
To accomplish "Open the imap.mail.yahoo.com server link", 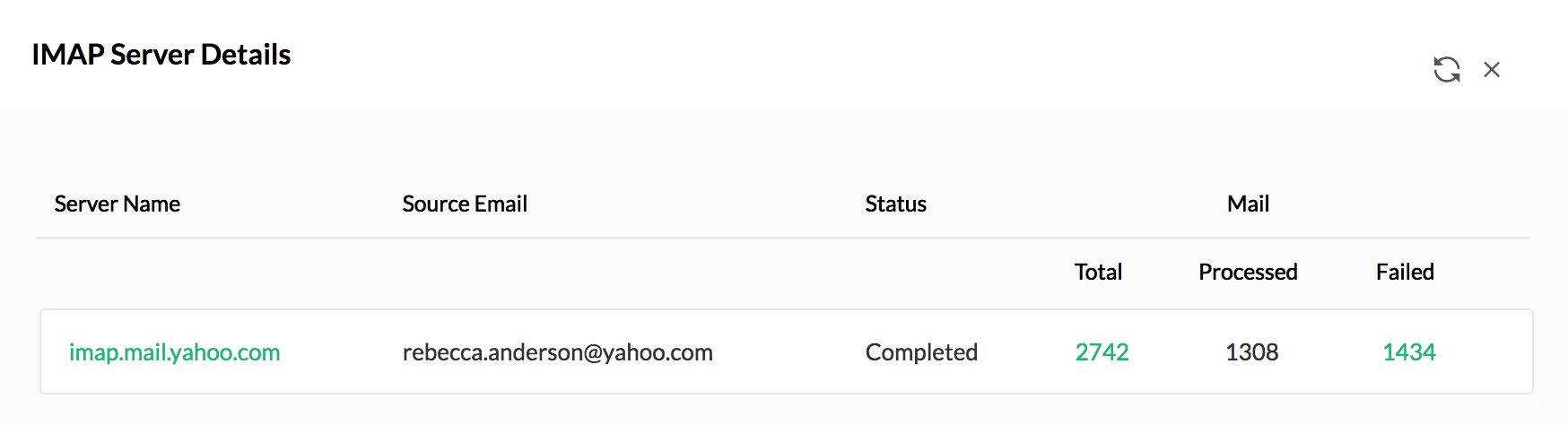I will point(174,352).
